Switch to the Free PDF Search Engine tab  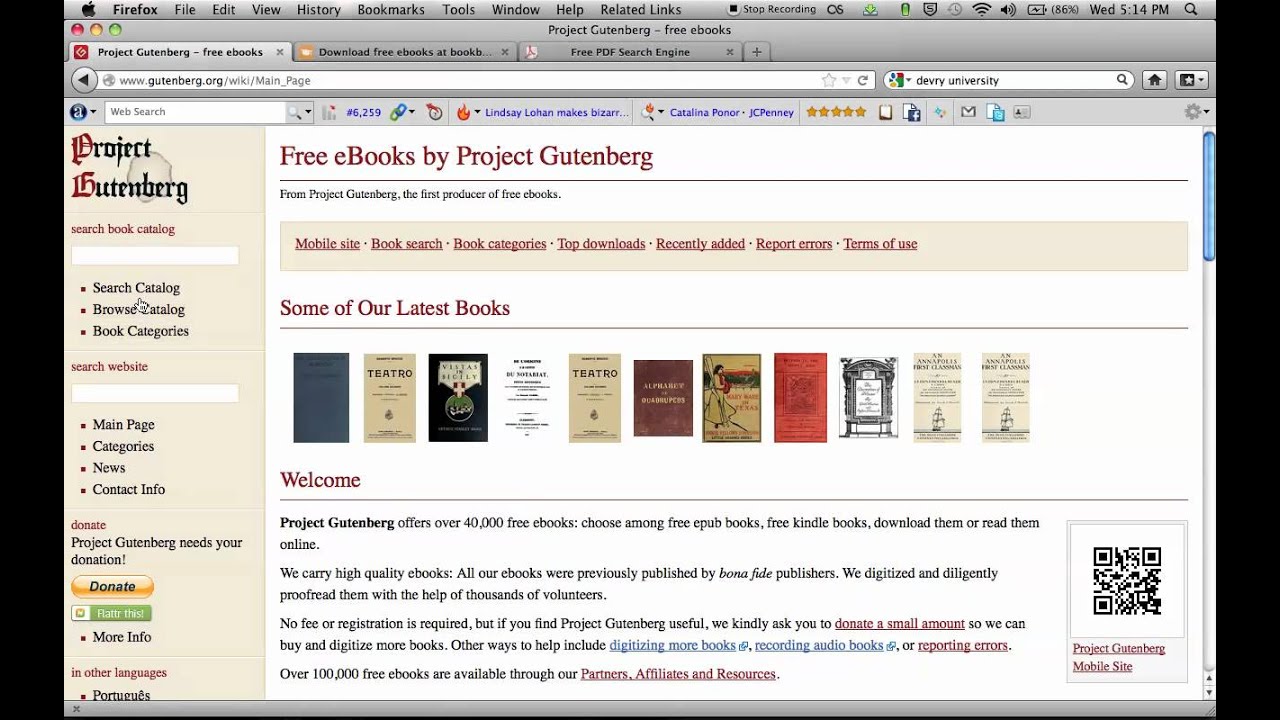(x=630, y=52)
